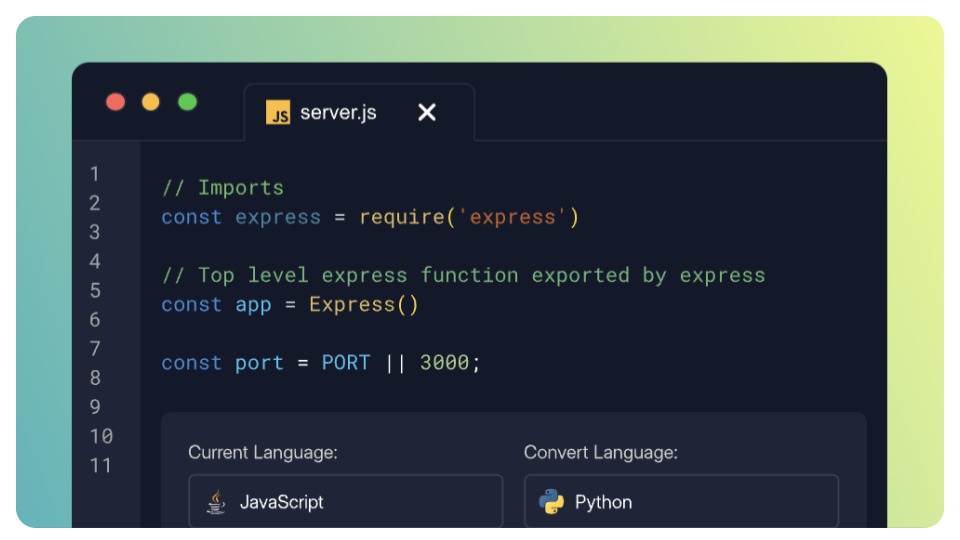The image size is (960, 540).
Task: Click line number 11 in gutter
Action: point(102,465)
